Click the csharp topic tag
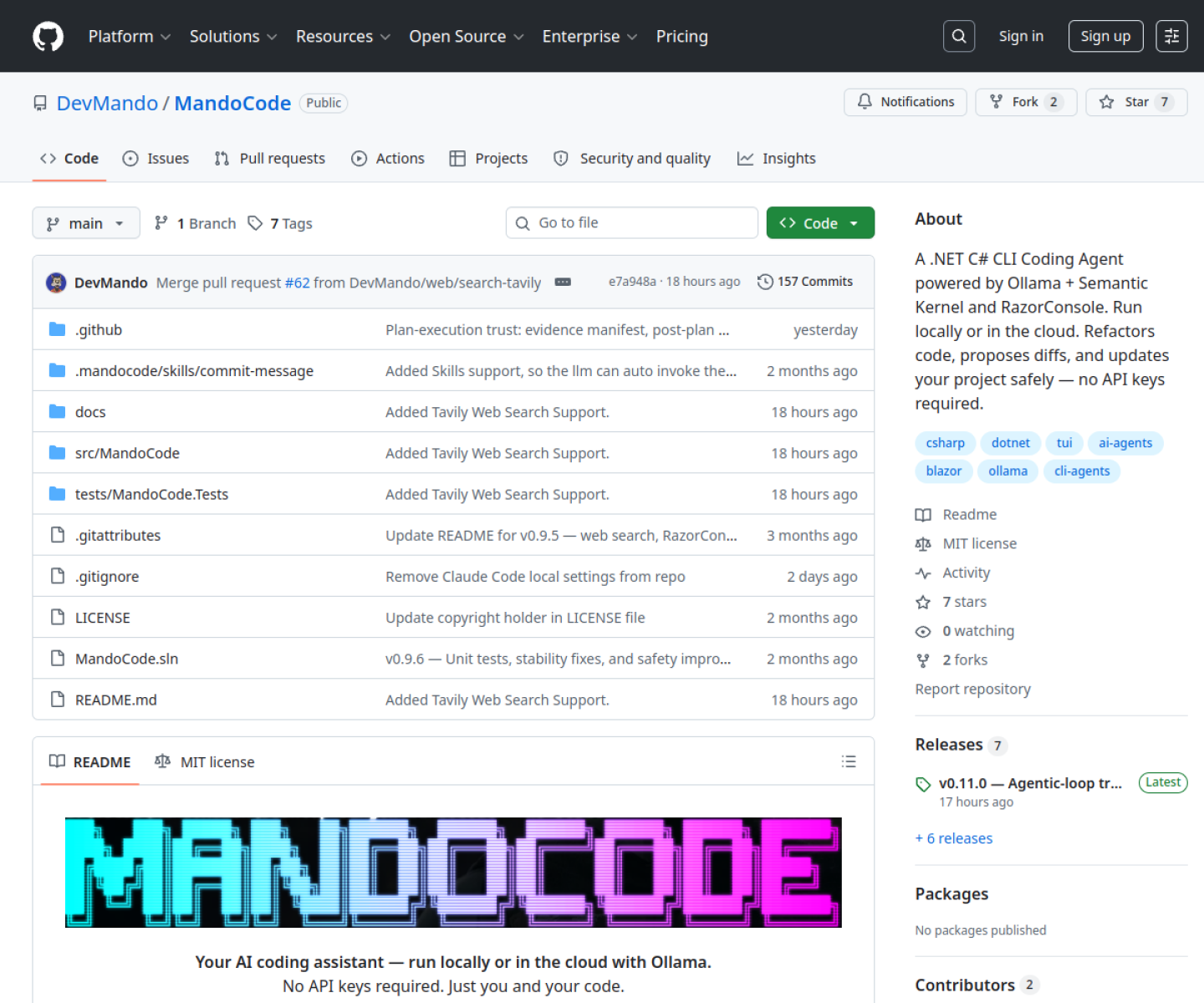This screenshot has height=1003, width=1204. (945, 443)
